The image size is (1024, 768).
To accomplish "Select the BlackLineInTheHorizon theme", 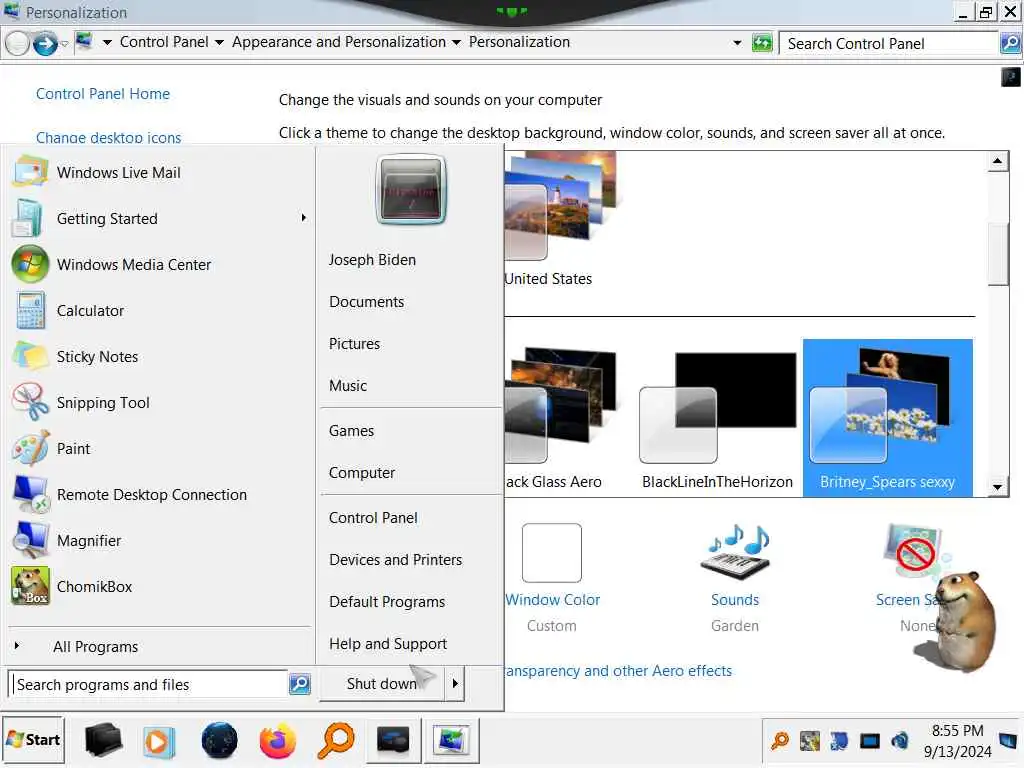I will pos(717,418).
